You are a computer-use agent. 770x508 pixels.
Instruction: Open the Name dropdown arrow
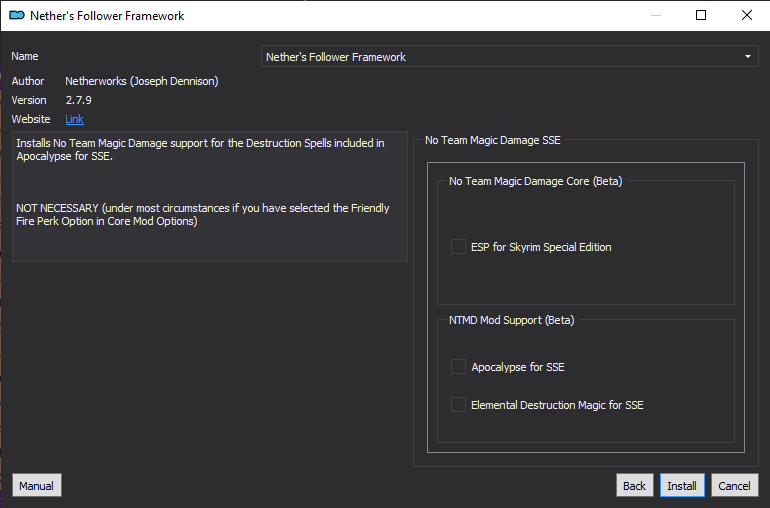[747, 56]
